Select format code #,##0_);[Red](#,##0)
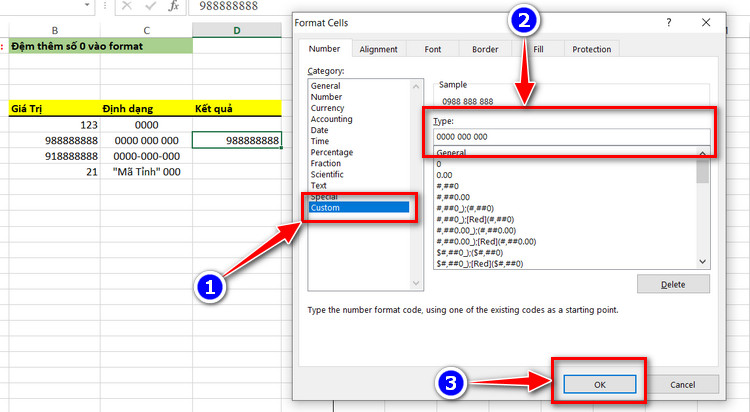The height and width of the screenshot is (412, 750). pyautogui.click(x=475, y=219)
